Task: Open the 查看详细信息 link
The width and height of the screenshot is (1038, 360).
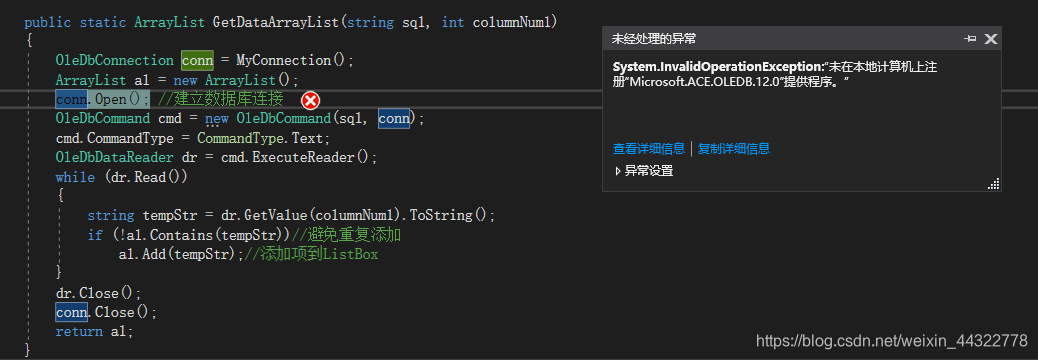Action: click(649, 149)
